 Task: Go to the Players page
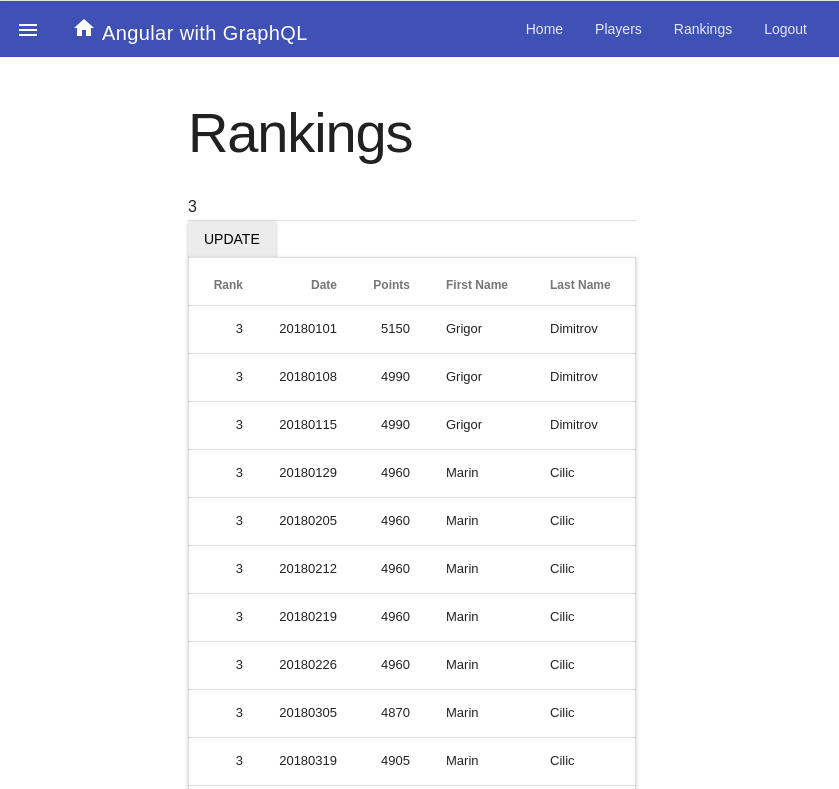click(618, 29)
